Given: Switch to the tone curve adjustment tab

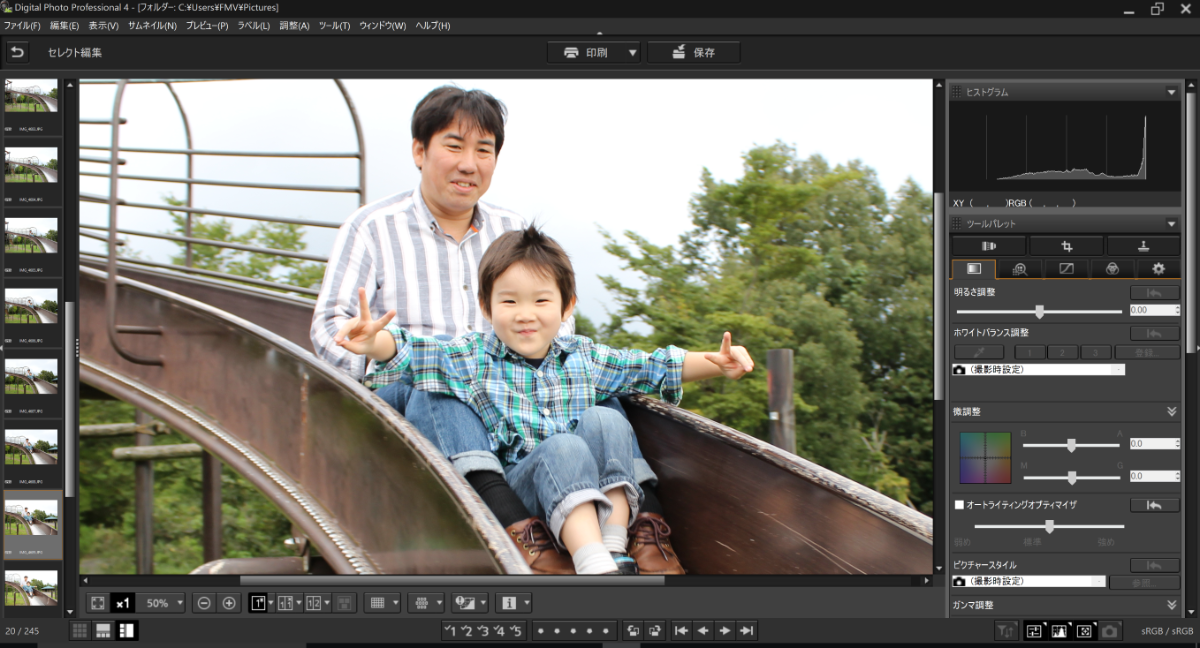Looking at the screenshot, I should [x=1066, y=269].
